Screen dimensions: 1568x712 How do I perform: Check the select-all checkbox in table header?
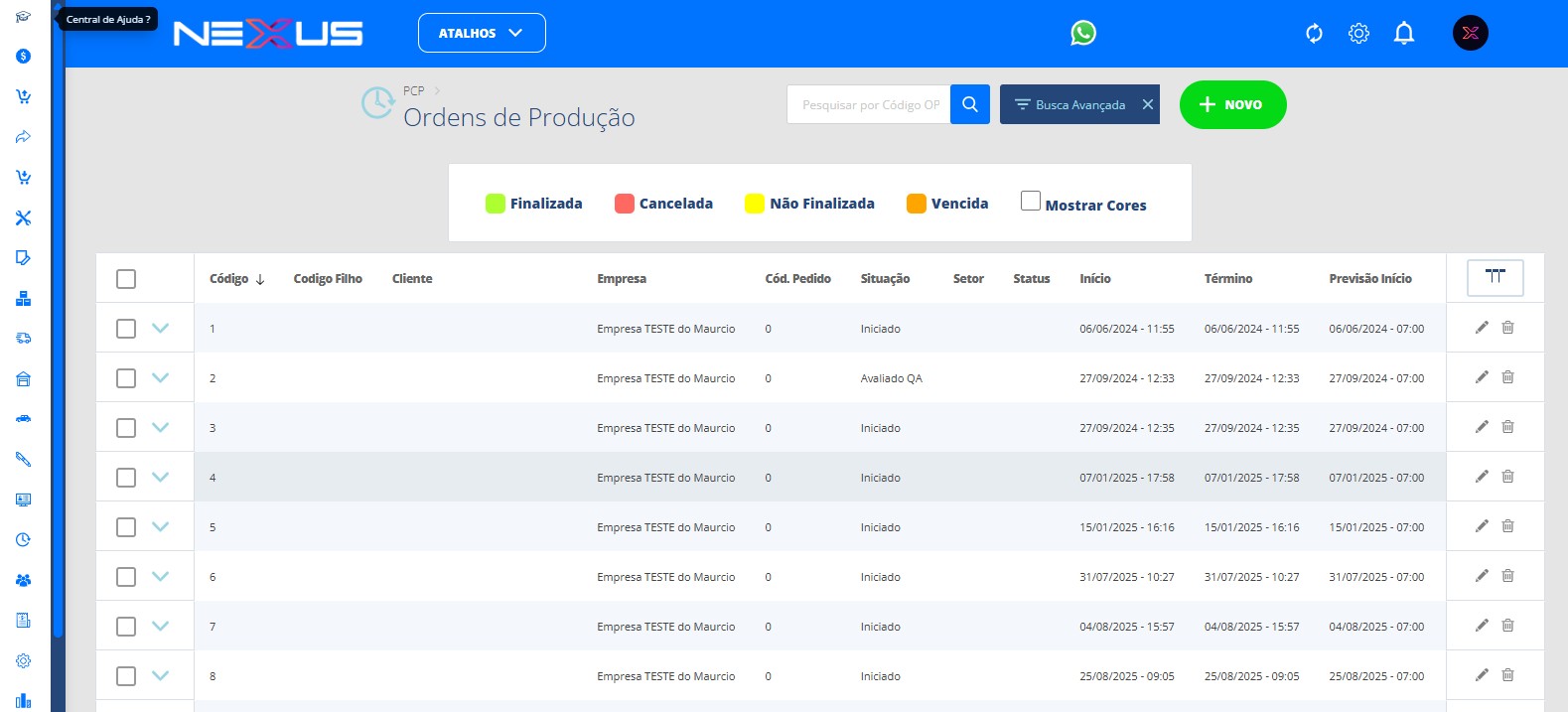(126, 279)
